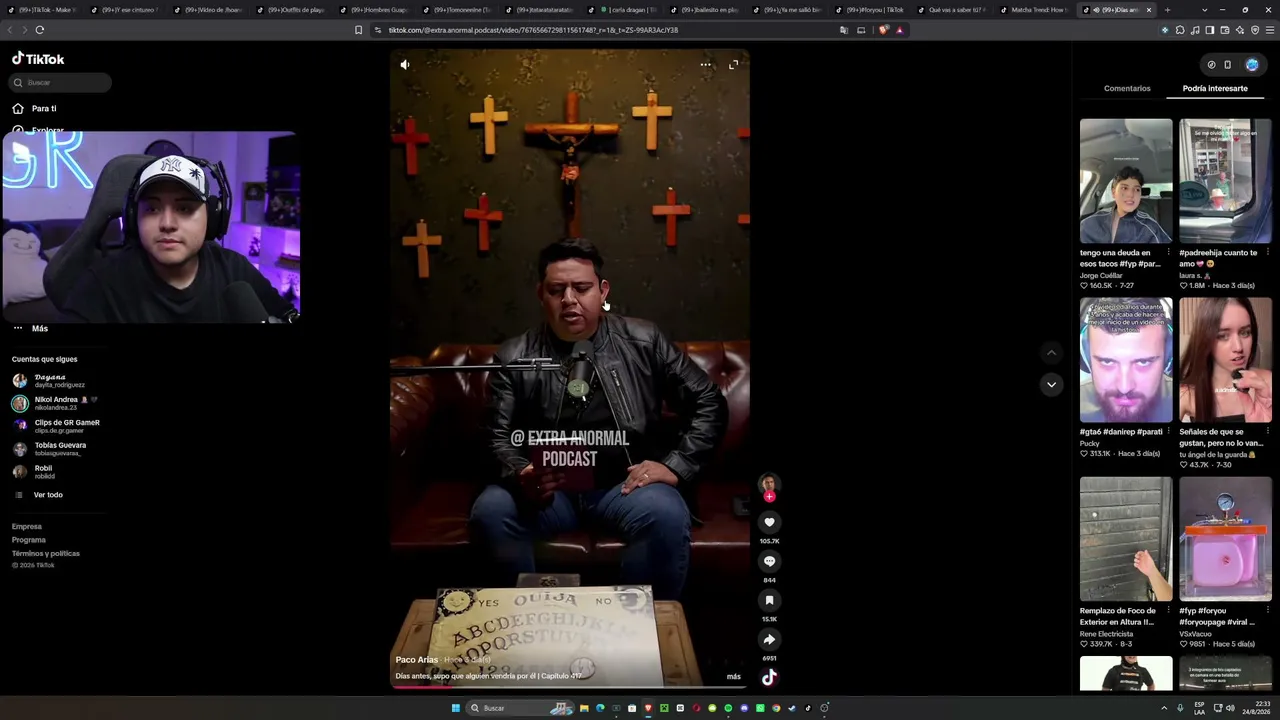The width and height of the screenshot is (1280, 720).
Task: Select the Podría interesarte tab
Action: pos(1215,88)
